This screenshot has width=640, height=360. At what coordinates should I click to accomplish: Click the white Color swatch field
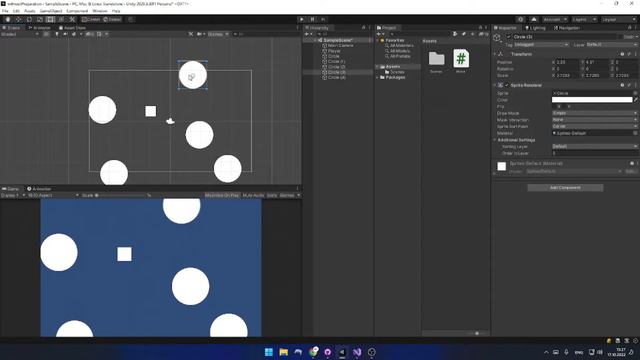592,100
